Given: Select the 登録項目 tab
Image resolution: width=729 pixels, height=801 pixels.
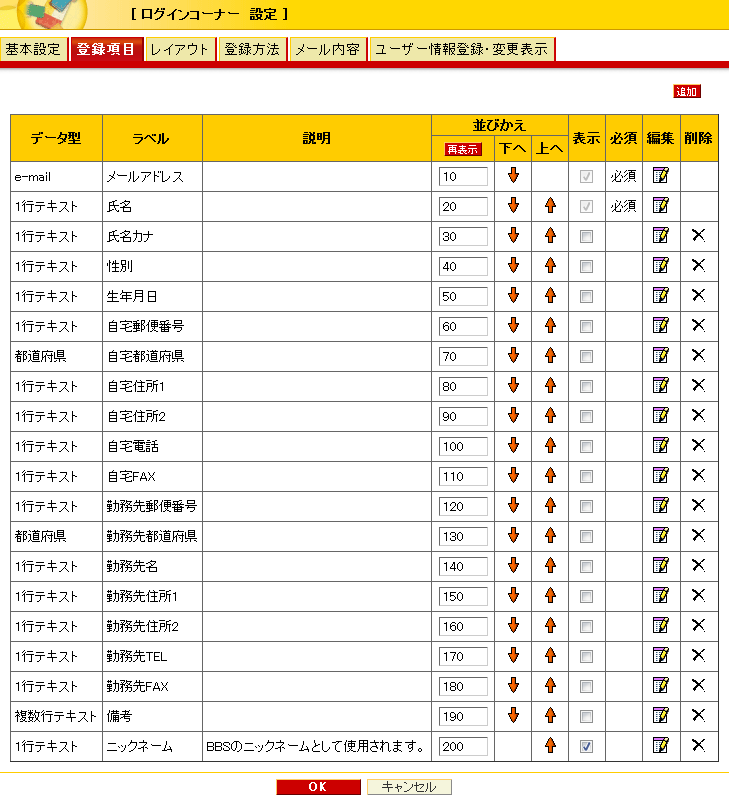Looking at the screenshot, I should pos(106,50).
